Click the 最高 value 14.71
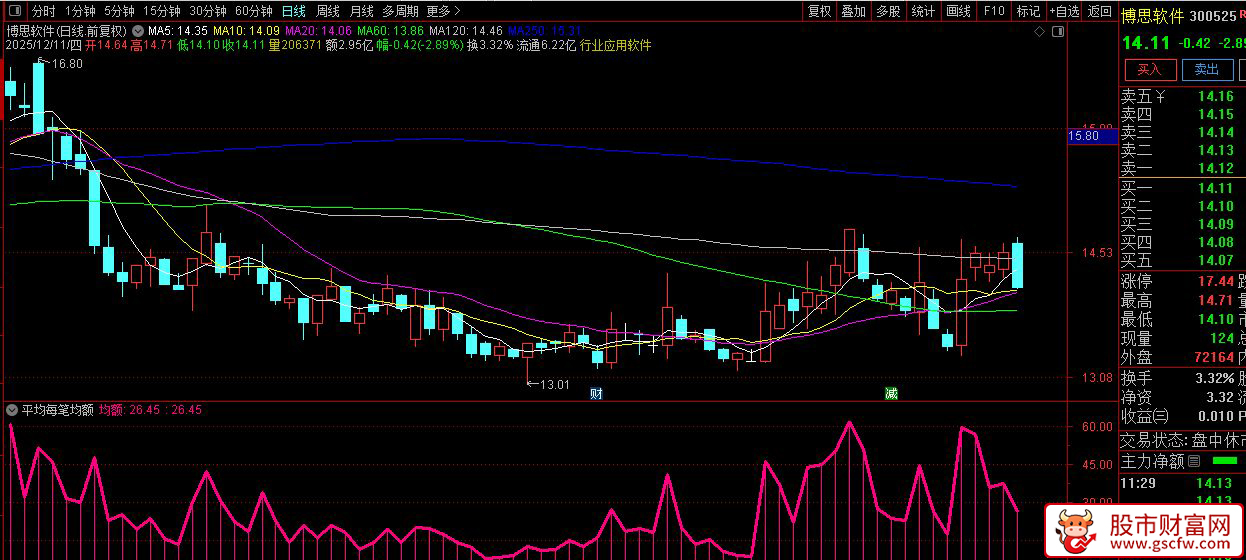The image size is (1246, 560). 1215,300
